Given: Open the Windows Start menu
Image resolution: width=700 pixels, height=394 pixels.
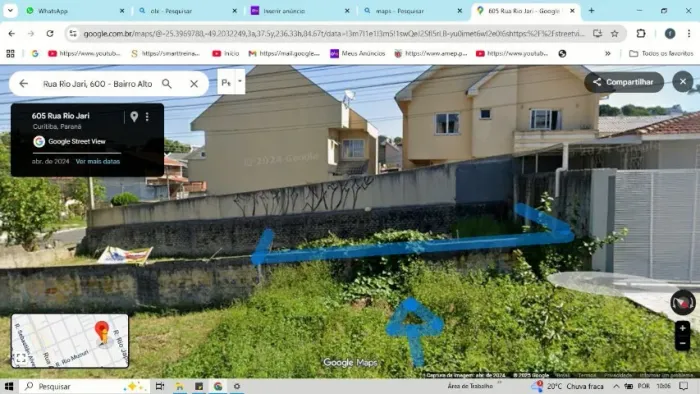Looking at the screenshot, I should pos(9,386).
